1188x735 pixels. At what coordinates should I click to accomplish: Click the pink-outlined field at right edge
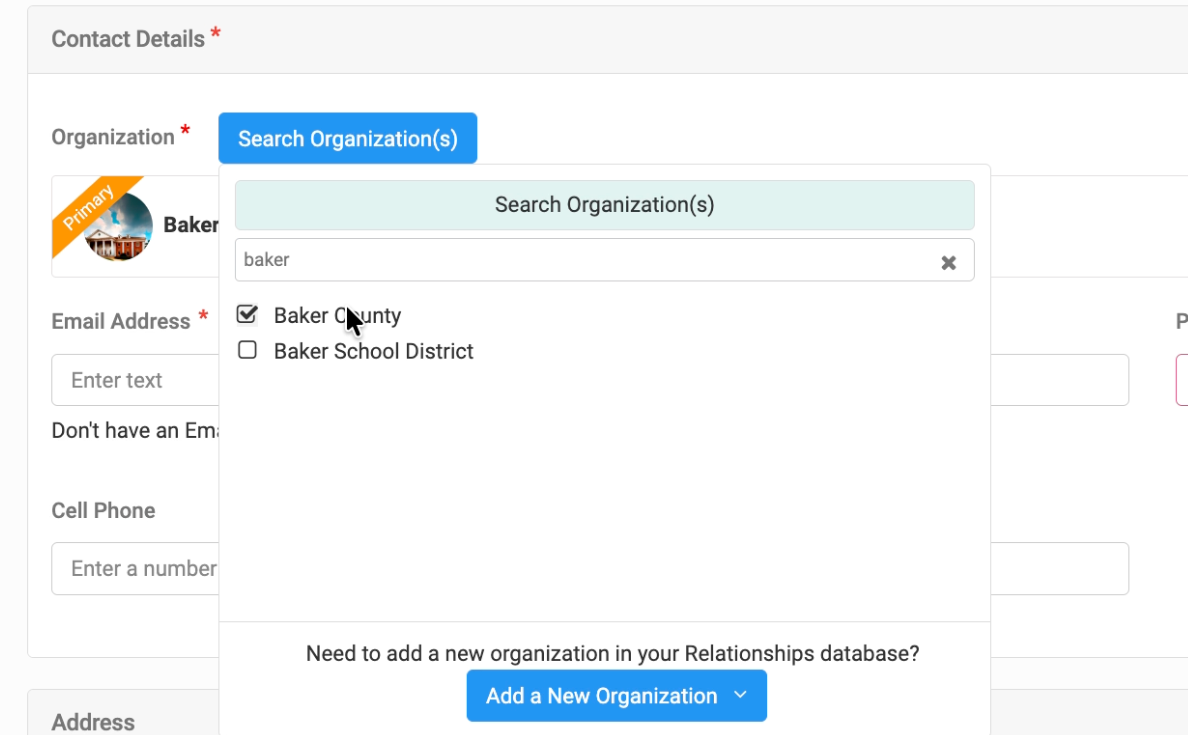pyautogui.click(x=1182, y=380)
